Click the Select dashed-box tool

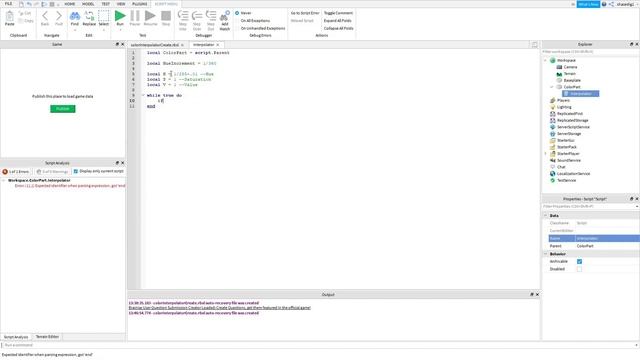[104, 19]
